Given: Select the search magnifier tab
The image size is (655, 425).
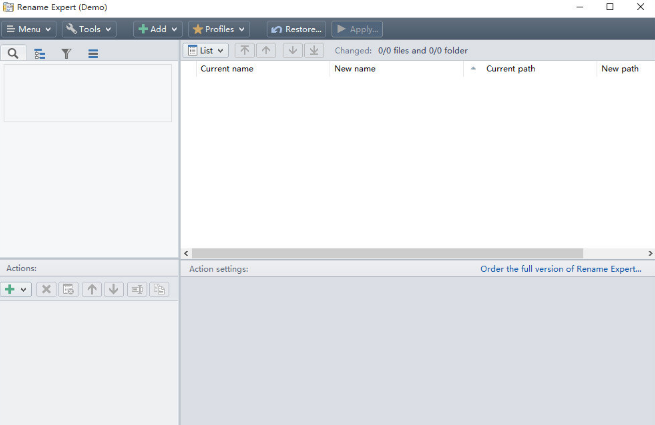Looking at the screenshot, I should point(13,53).
